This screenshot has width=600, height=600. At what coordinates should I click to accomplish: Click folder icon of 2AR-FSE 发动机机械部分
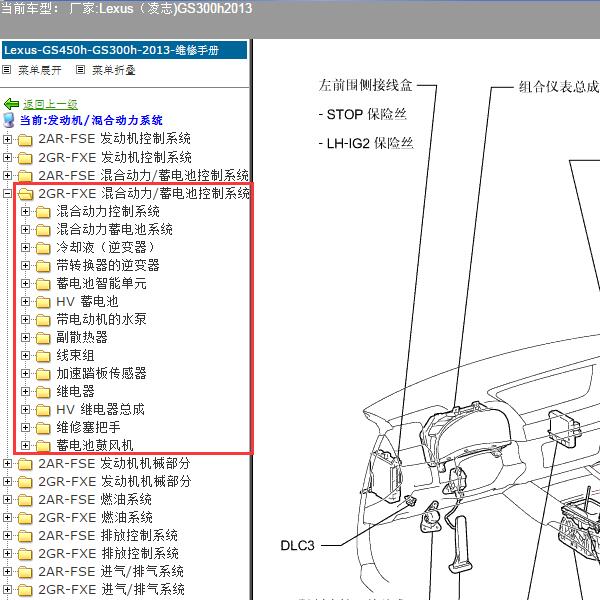pyautogui.click(x=25, y=464)
